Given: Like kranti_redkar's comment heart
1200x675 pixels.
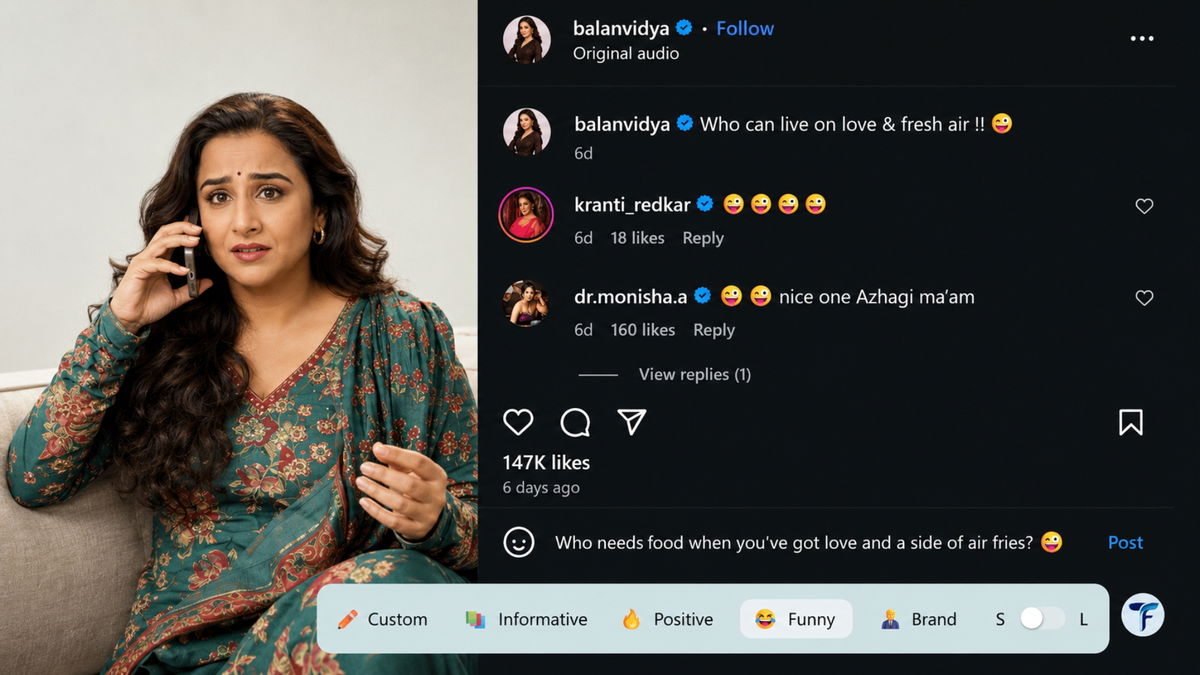Looking at the screenshot, I should click(1144, 206).
